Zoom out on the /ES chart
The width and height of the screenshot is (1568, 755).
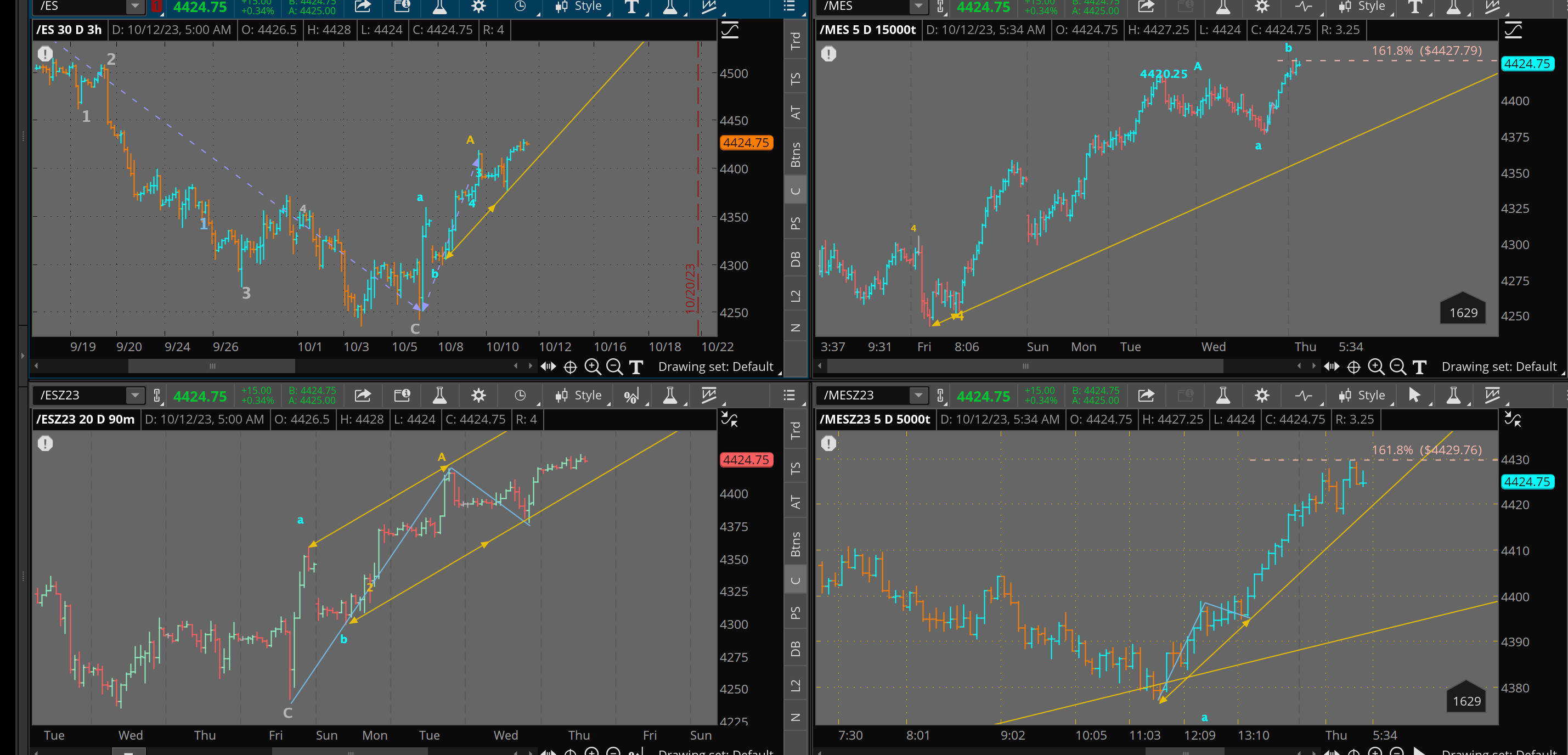click(x=614, y=367)
